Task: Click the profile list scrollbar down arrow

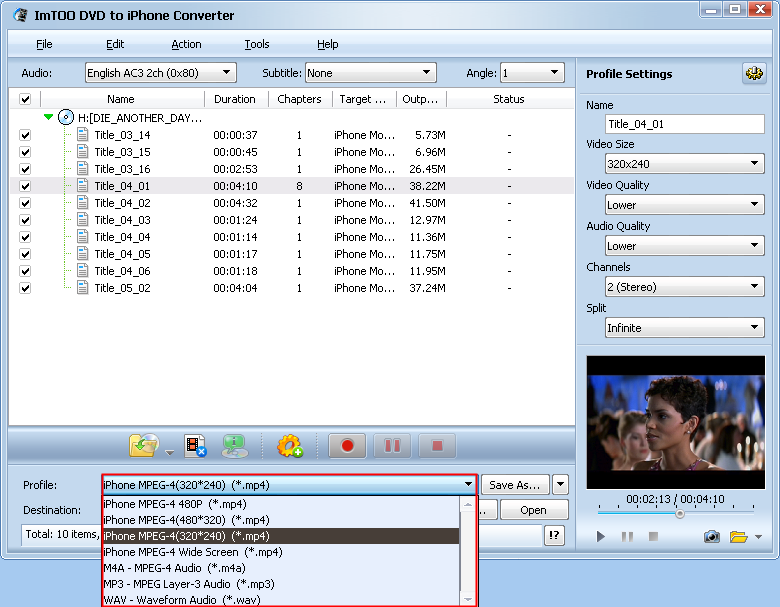Action: pos(468,599)
